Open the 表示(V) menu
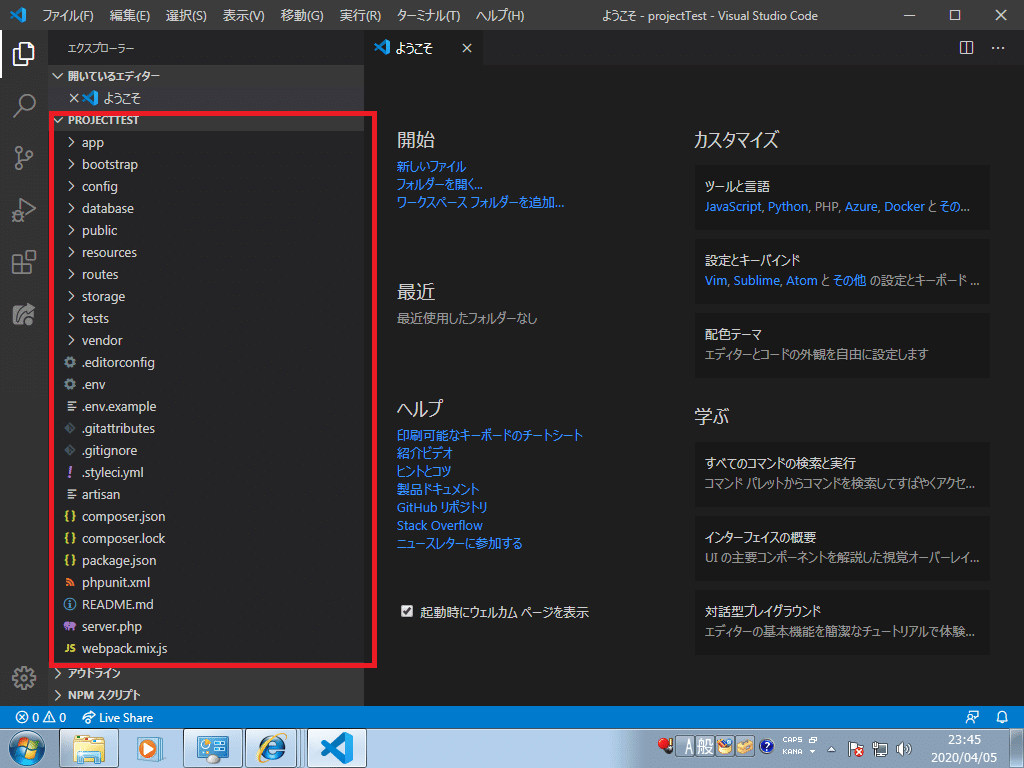This screenshot has height=768, width=1024. 243,15
